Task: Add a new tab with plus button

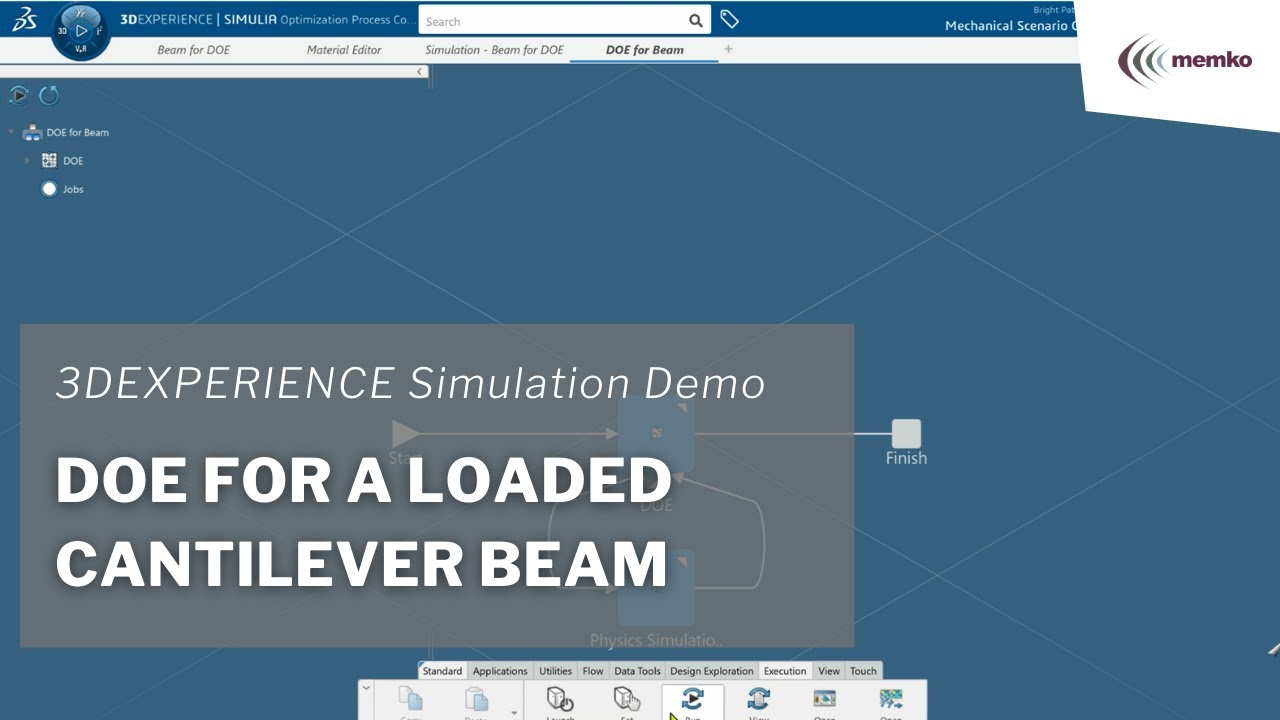Action: click(x=728, y=49)
